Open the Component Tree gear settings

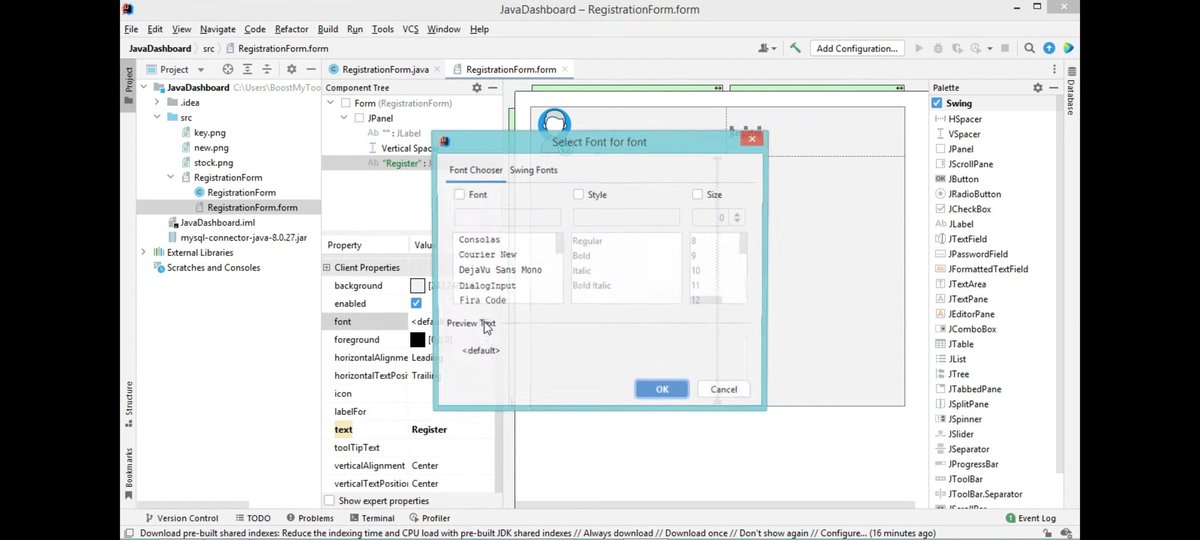[x=477, y=88]
